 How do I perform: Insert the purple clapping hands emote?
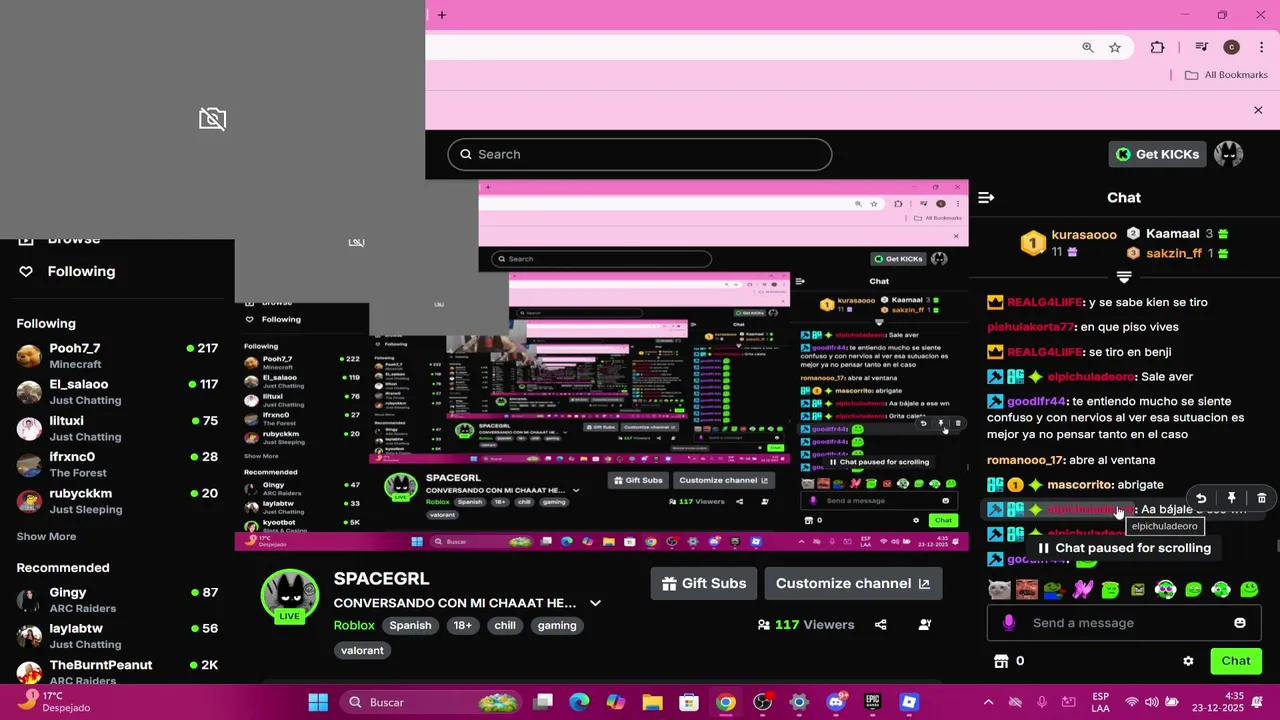[x=1082, y=590]
